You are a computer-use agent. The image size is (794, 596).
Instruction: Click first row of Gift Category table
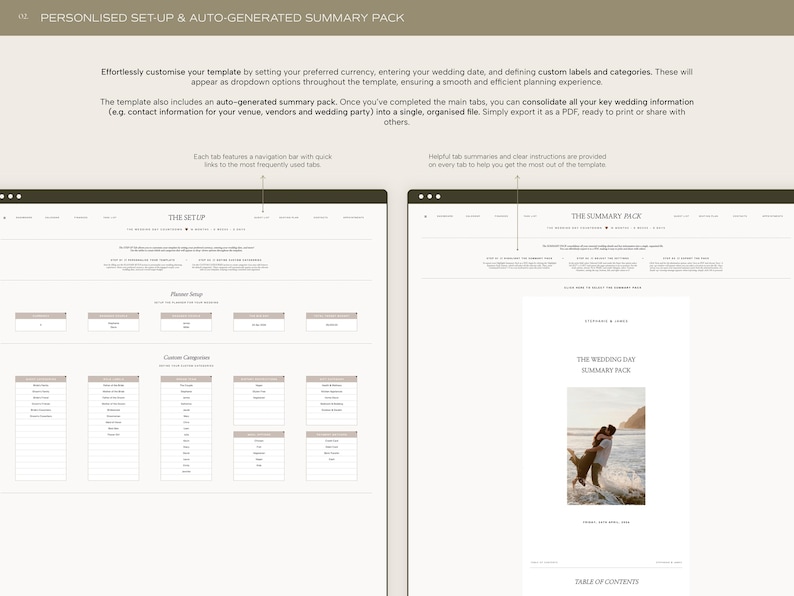tap(332, 385)
